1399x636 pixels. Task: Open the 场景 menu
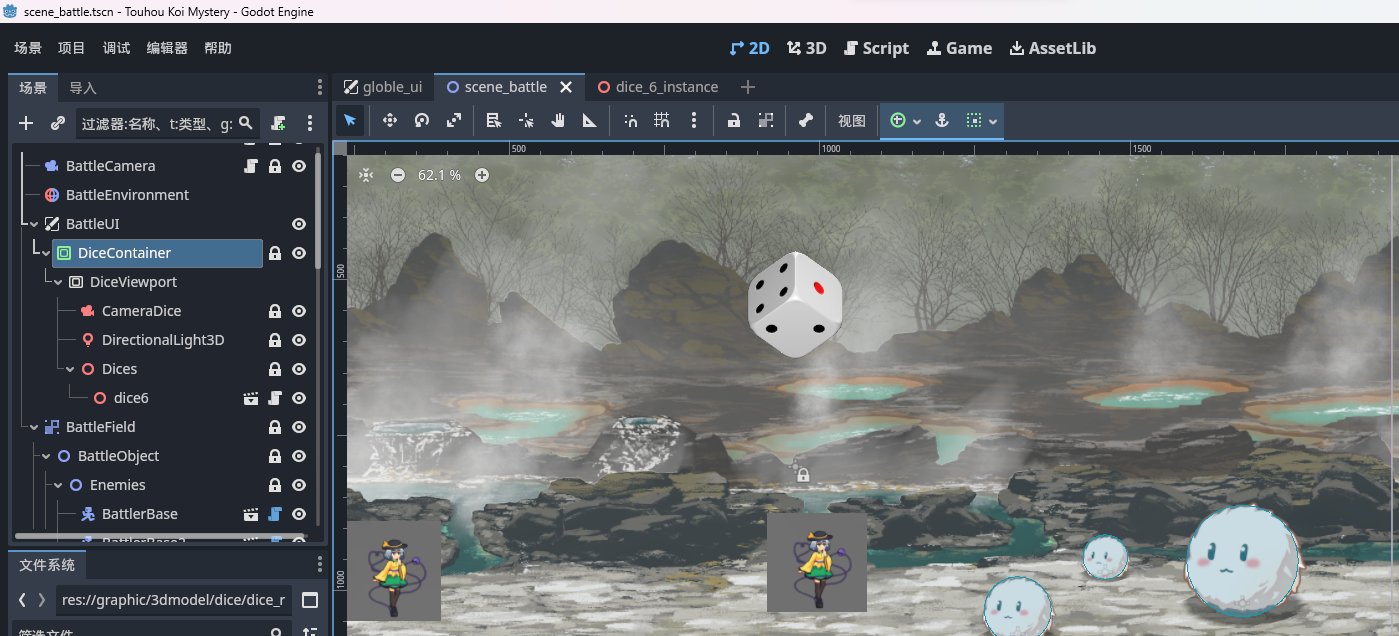(28, 48)
